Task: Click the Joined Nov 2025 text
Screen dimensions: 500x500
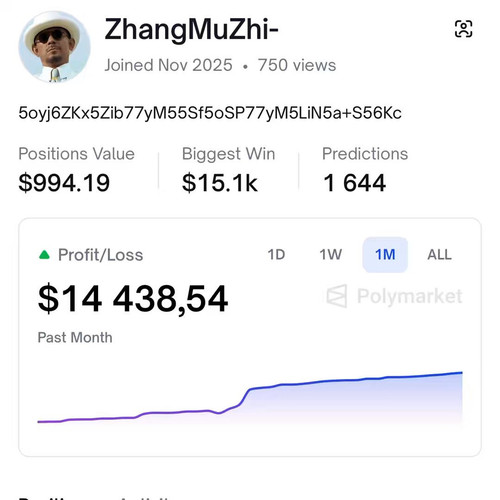Action: click(x=168, y=65)
